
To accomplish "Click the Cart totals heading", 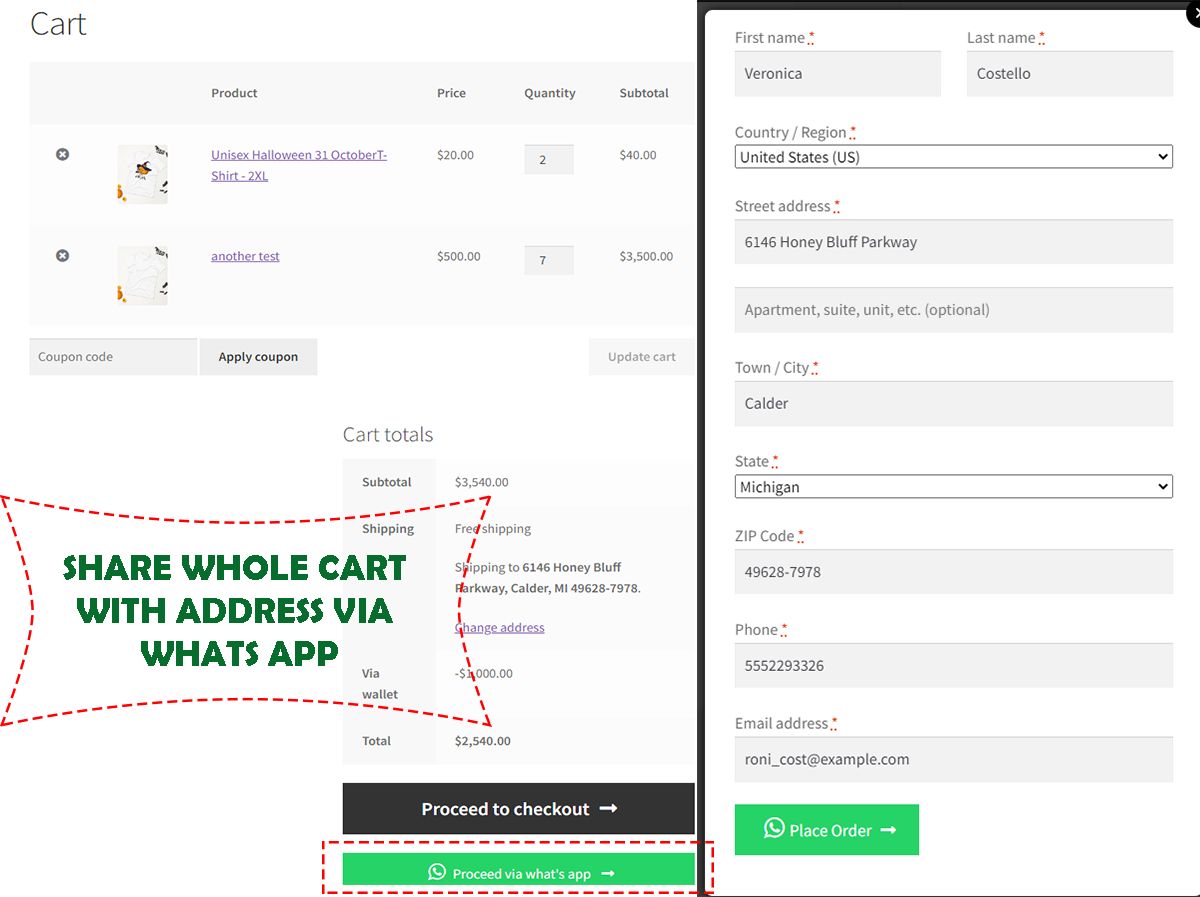I will [388, 435].
